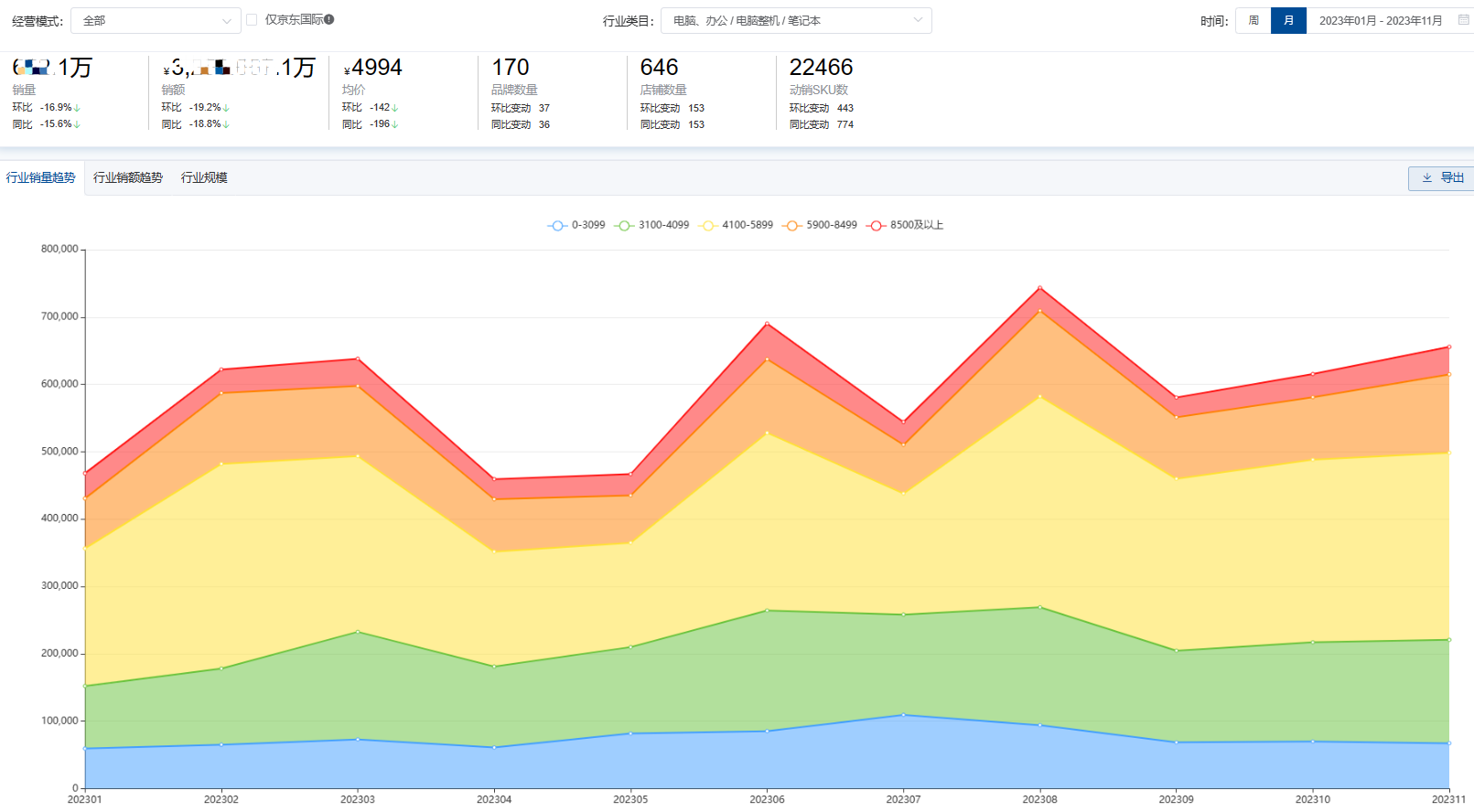Click the 202304 x-axis label
The width and height of the screenshot is (1474, 812).
(x=494, y=799)
